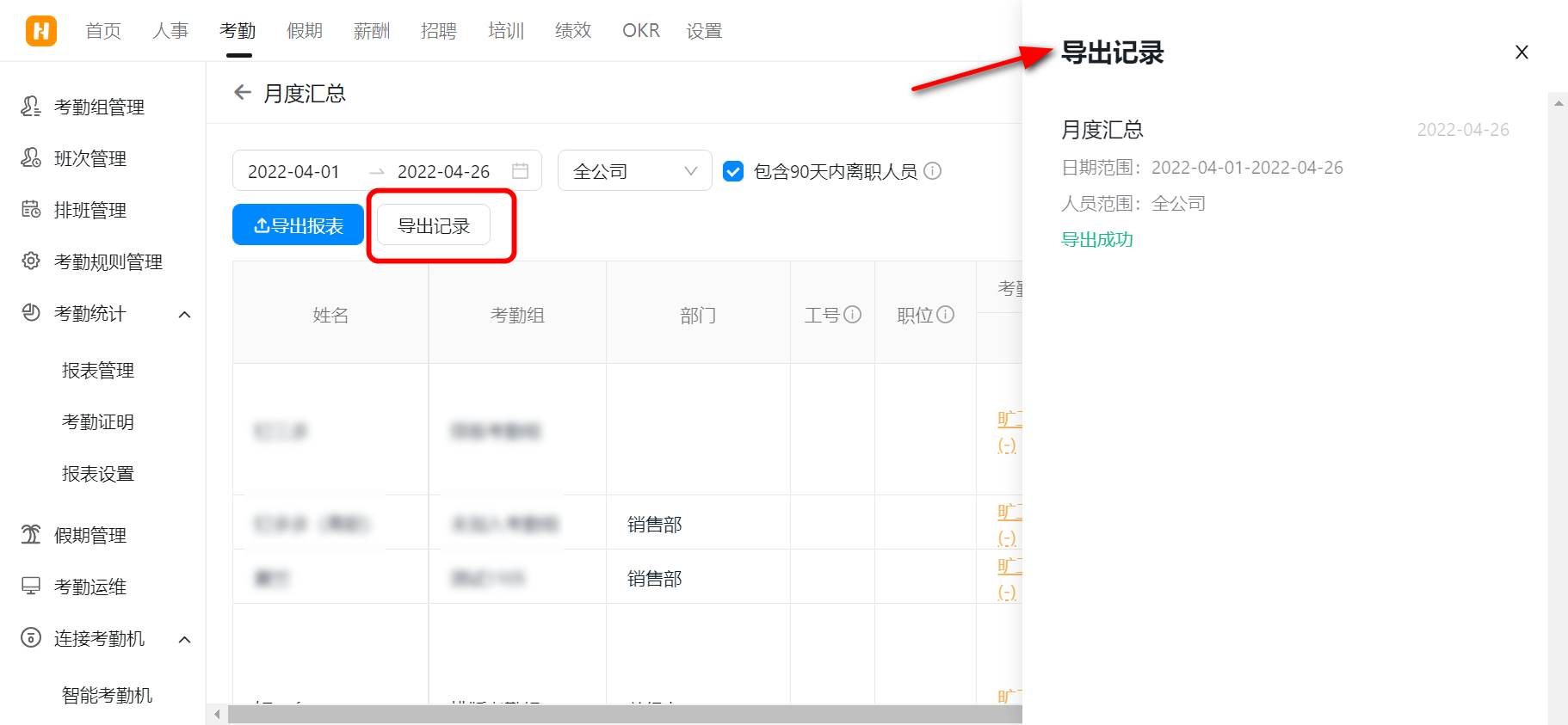Open 考勤组管理 from the sidebar
Screen dimensions: 1568x725
[99, 107]
